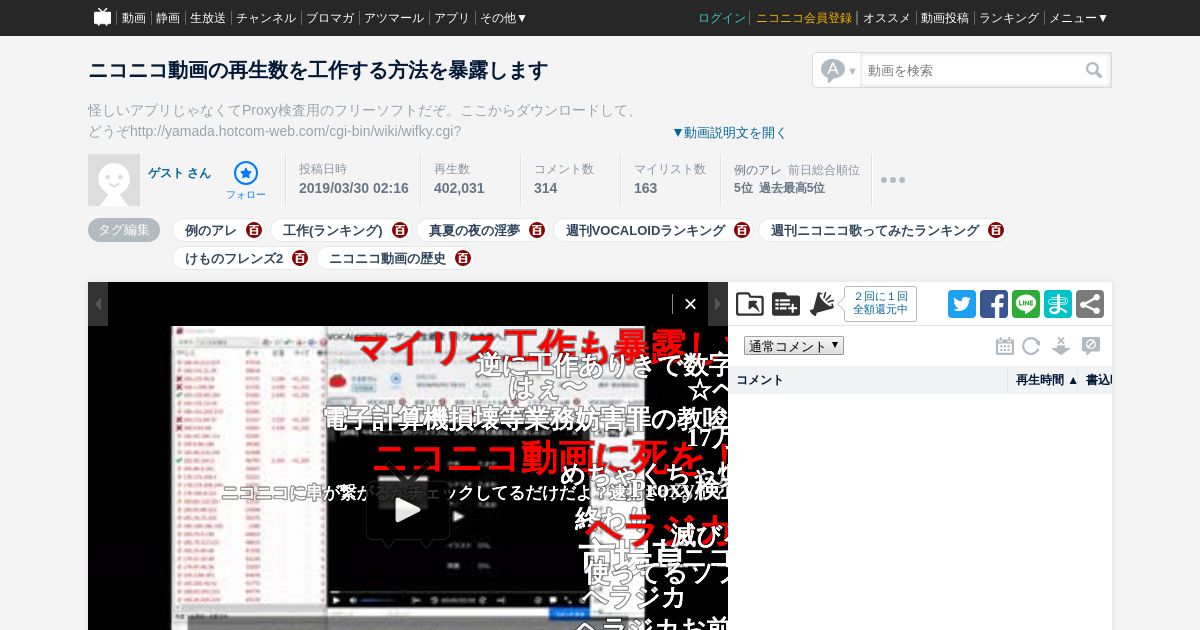Open the ランキング link
The height and width of the screenshot is (630, 1200).
pos(1009,18)
